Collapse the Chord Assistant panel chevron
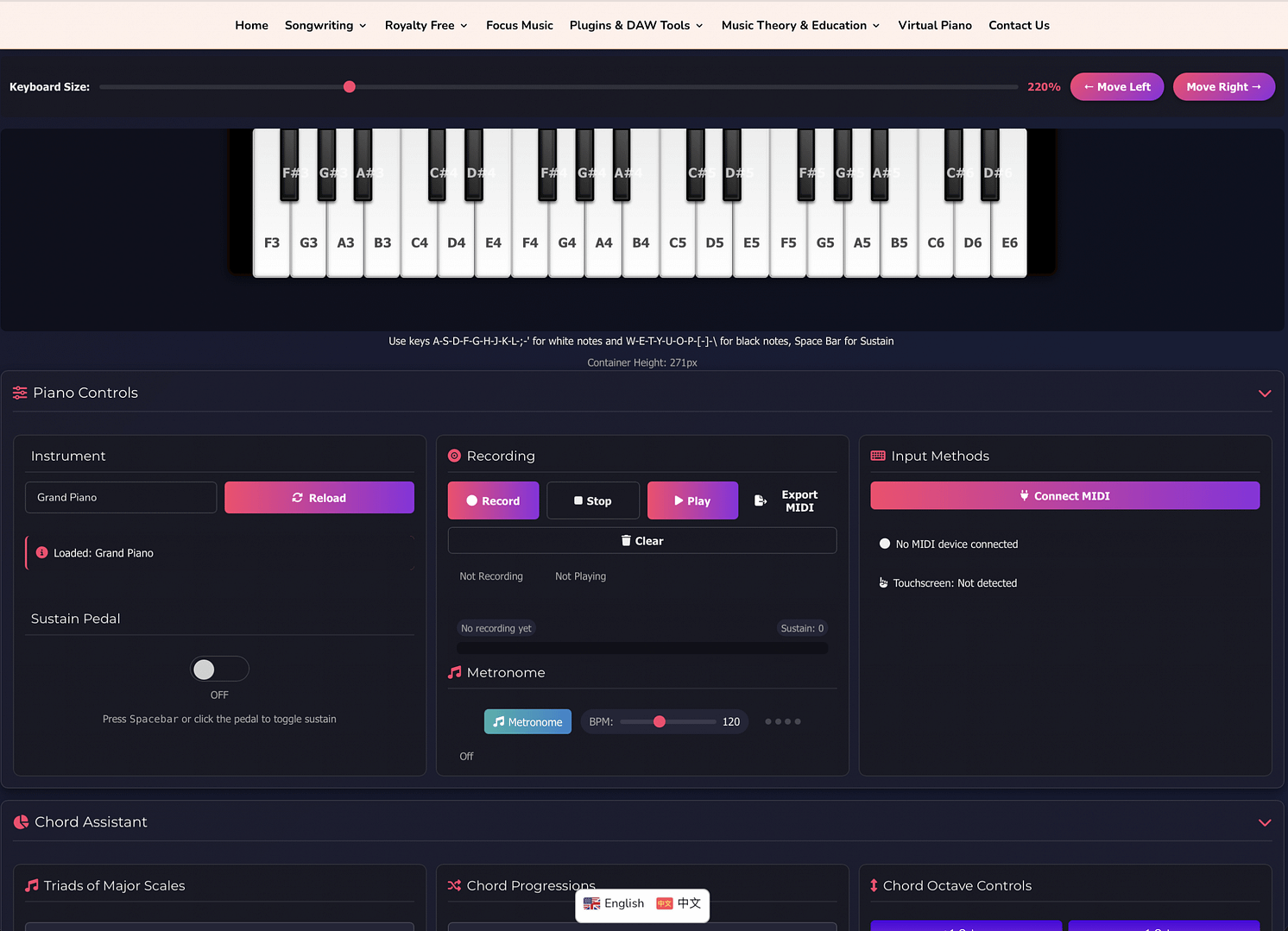This screenshot has height=931, width=1288. (x=1265, y=823)
